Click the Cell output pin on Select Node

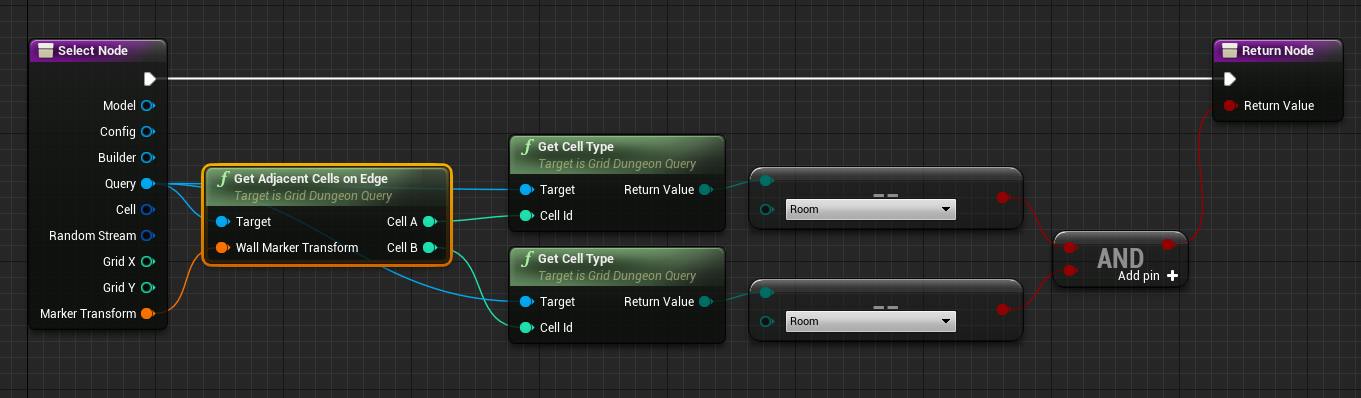coord(147,209)
